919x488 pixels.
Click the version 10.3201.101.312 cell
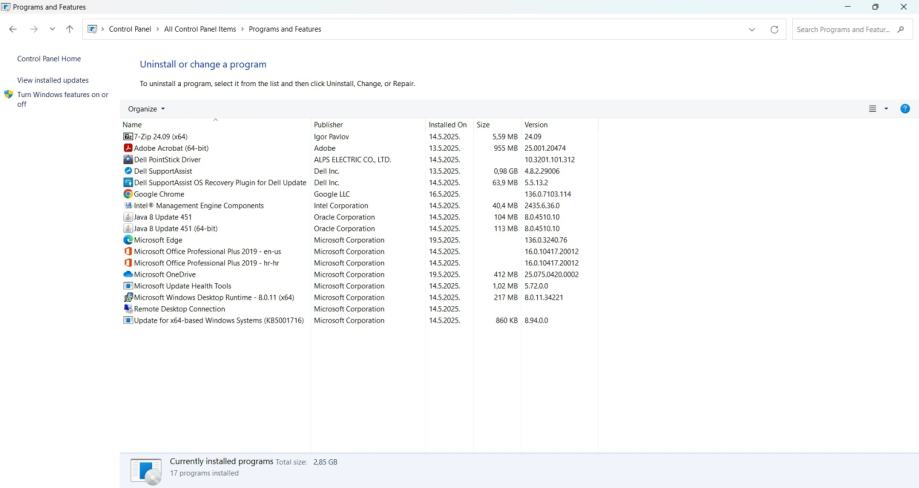549,159
